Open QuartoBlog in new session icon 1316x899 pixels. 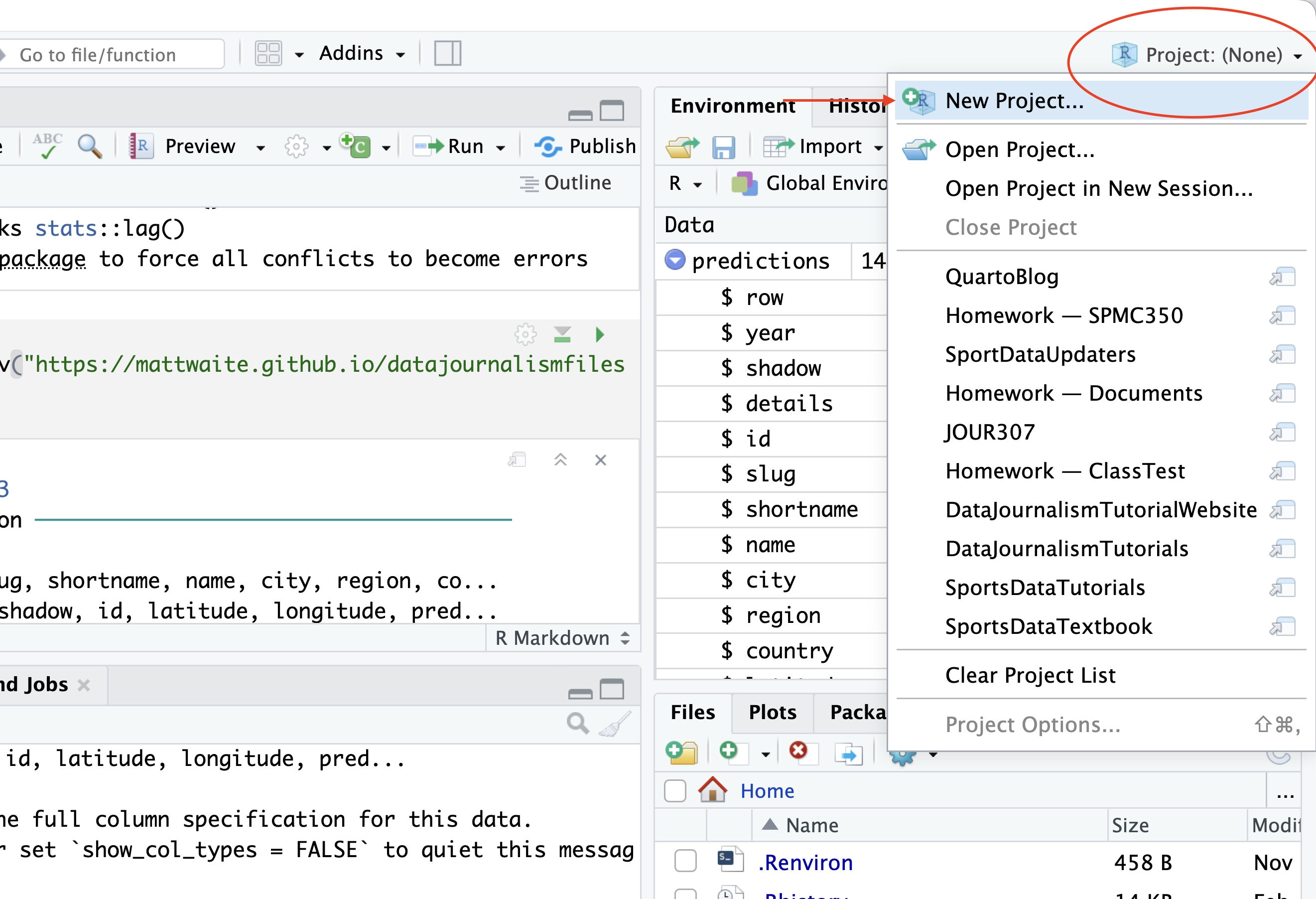point(1282,277)
